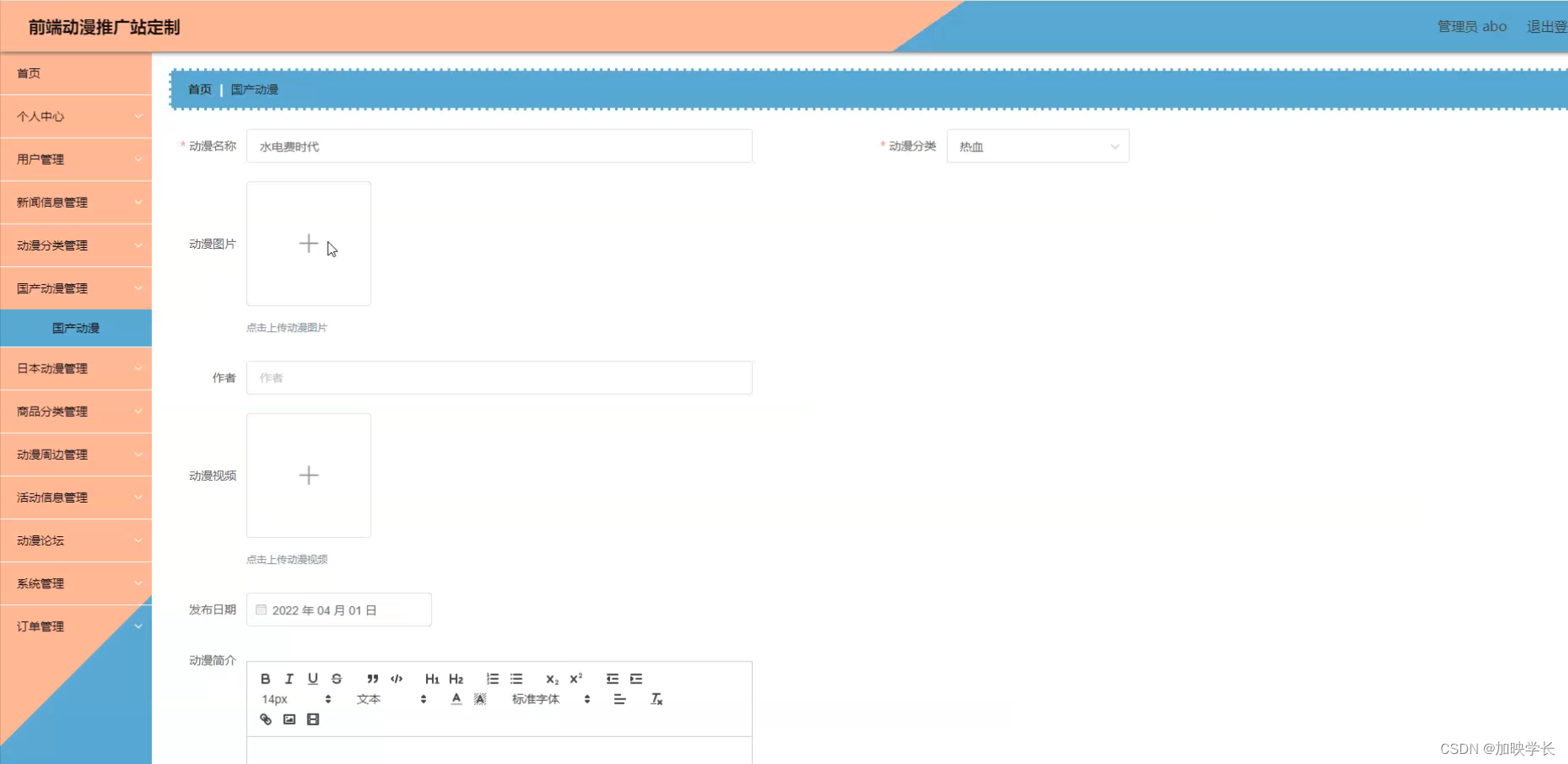Open 国产动漫 breadcrumb tab
Viewport: 1568px width, 764px height.
[x=255, y=89]
